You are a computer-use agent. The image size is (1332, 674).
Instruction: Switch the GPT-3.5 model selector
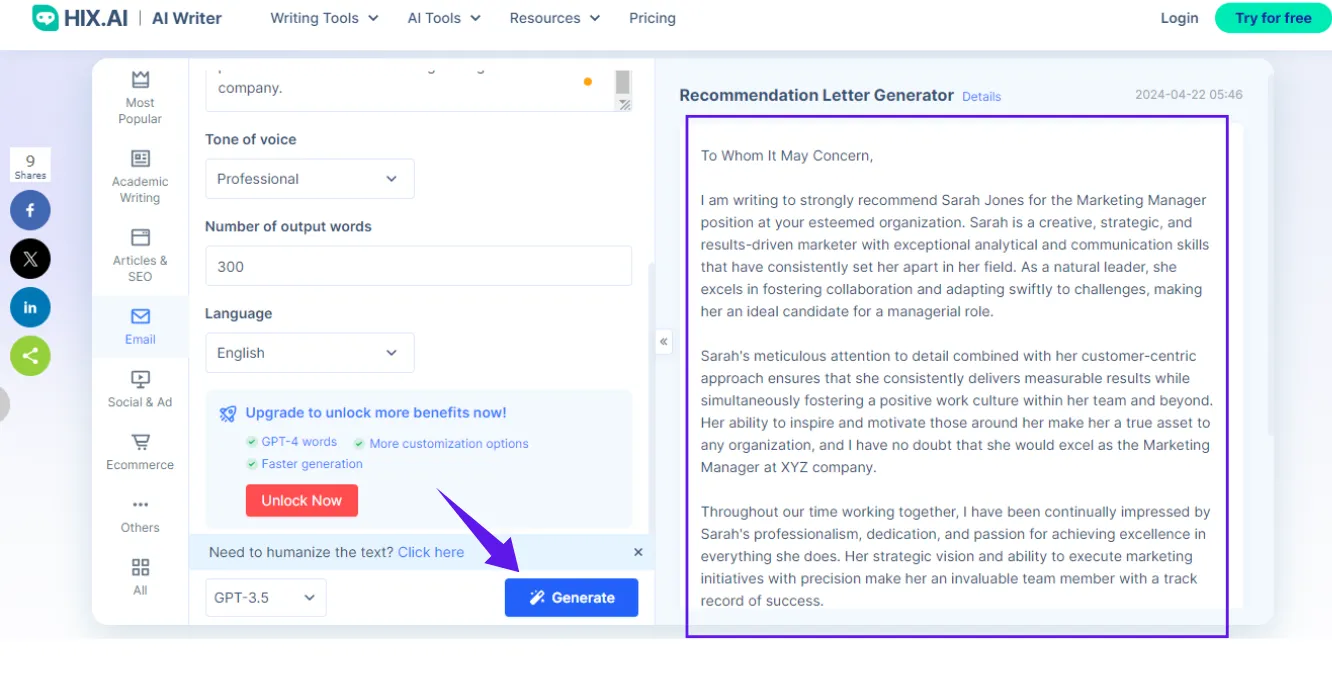265,597
